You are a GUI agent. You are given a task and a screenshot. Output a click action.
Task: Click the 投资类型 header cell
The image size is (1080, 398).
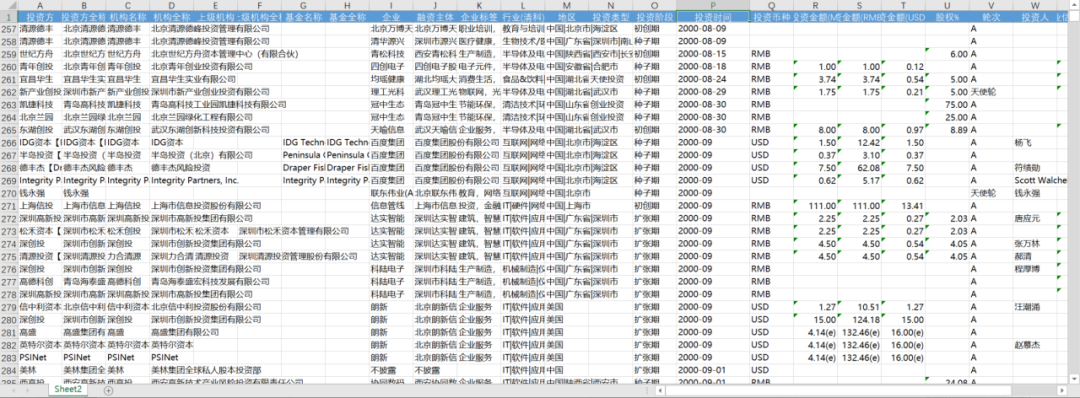click(610, 17)
